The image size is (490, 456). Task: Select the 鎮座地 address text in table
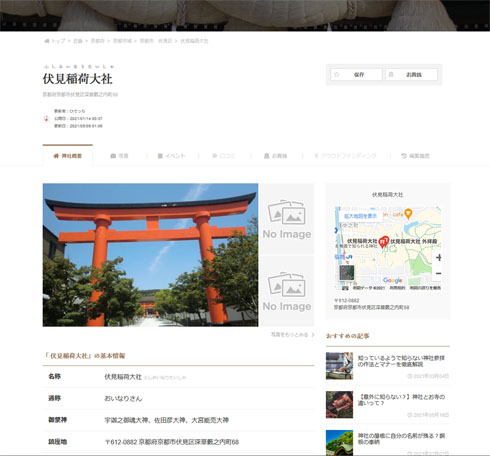tap(172, 442)
